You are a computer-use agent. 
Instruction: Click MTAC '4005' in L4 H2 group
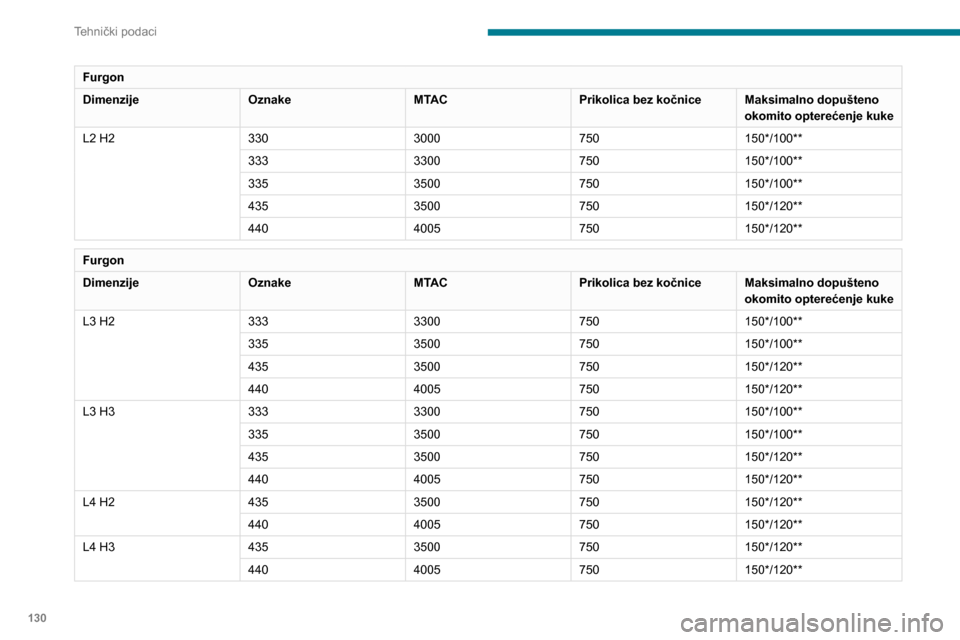pyautogui.click(x=427, y=525)
